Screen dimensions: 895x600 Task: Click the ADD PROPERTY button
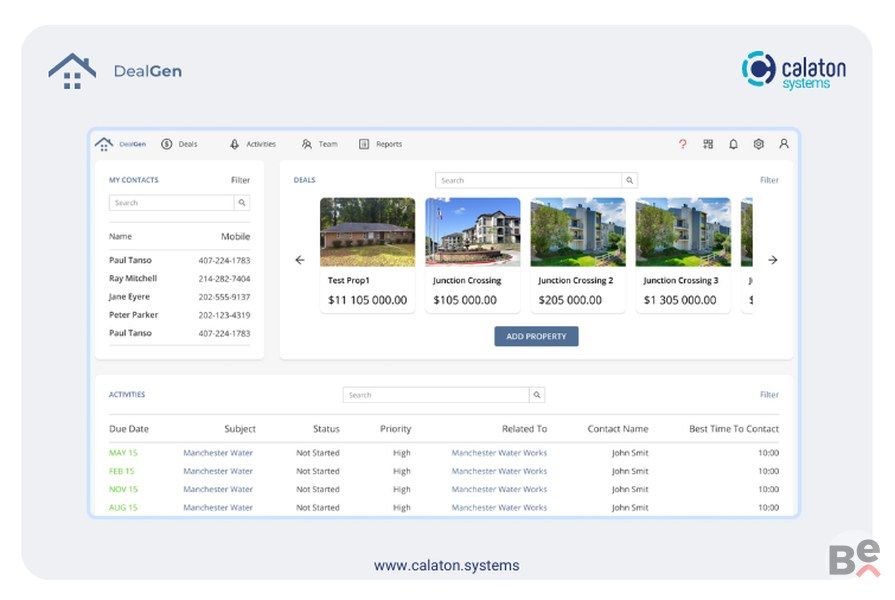[536, 336]
